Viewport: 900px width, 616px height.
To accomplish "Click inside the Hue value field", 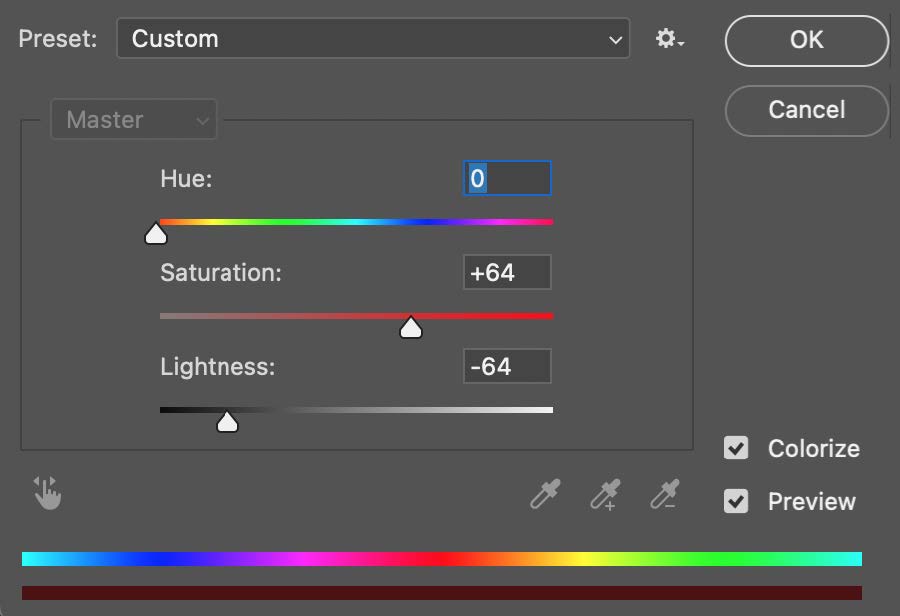I will tap(507, 179).
